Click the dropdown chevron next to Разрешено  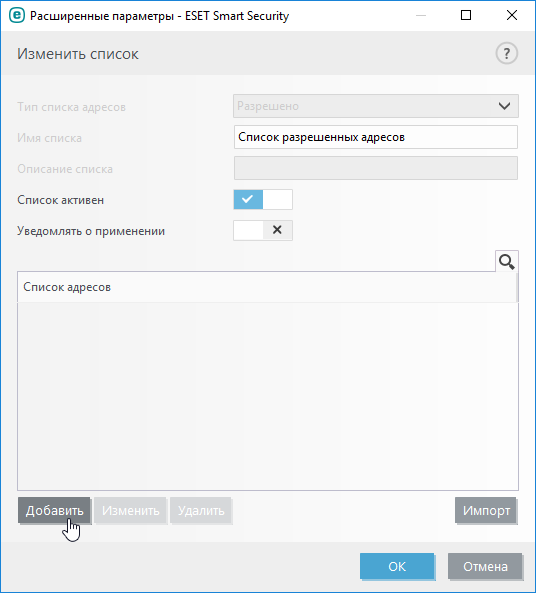click(x=504, y=106)
